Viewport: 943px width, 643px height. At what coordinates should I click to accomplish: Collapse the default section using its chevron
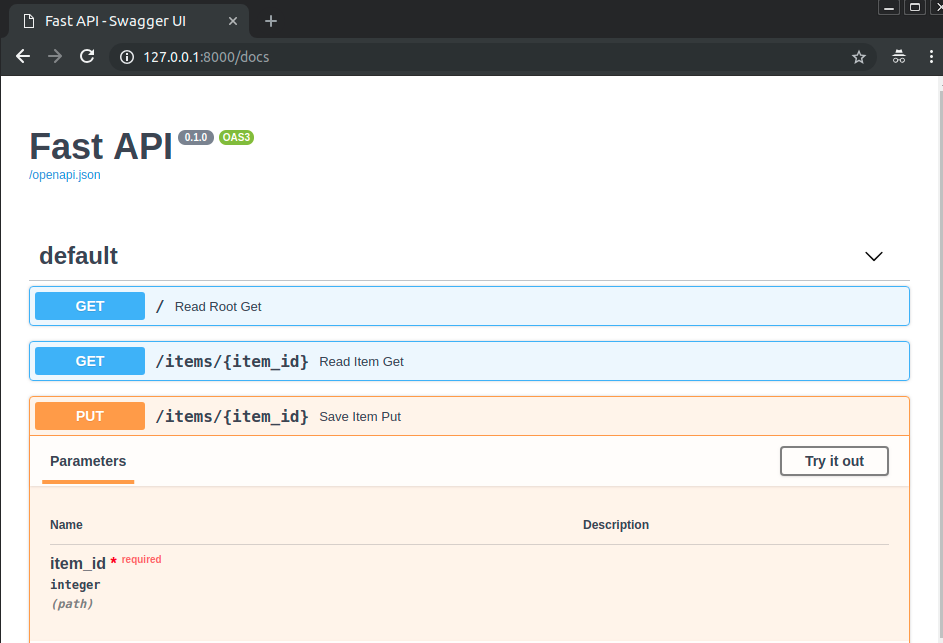(873, 256)
